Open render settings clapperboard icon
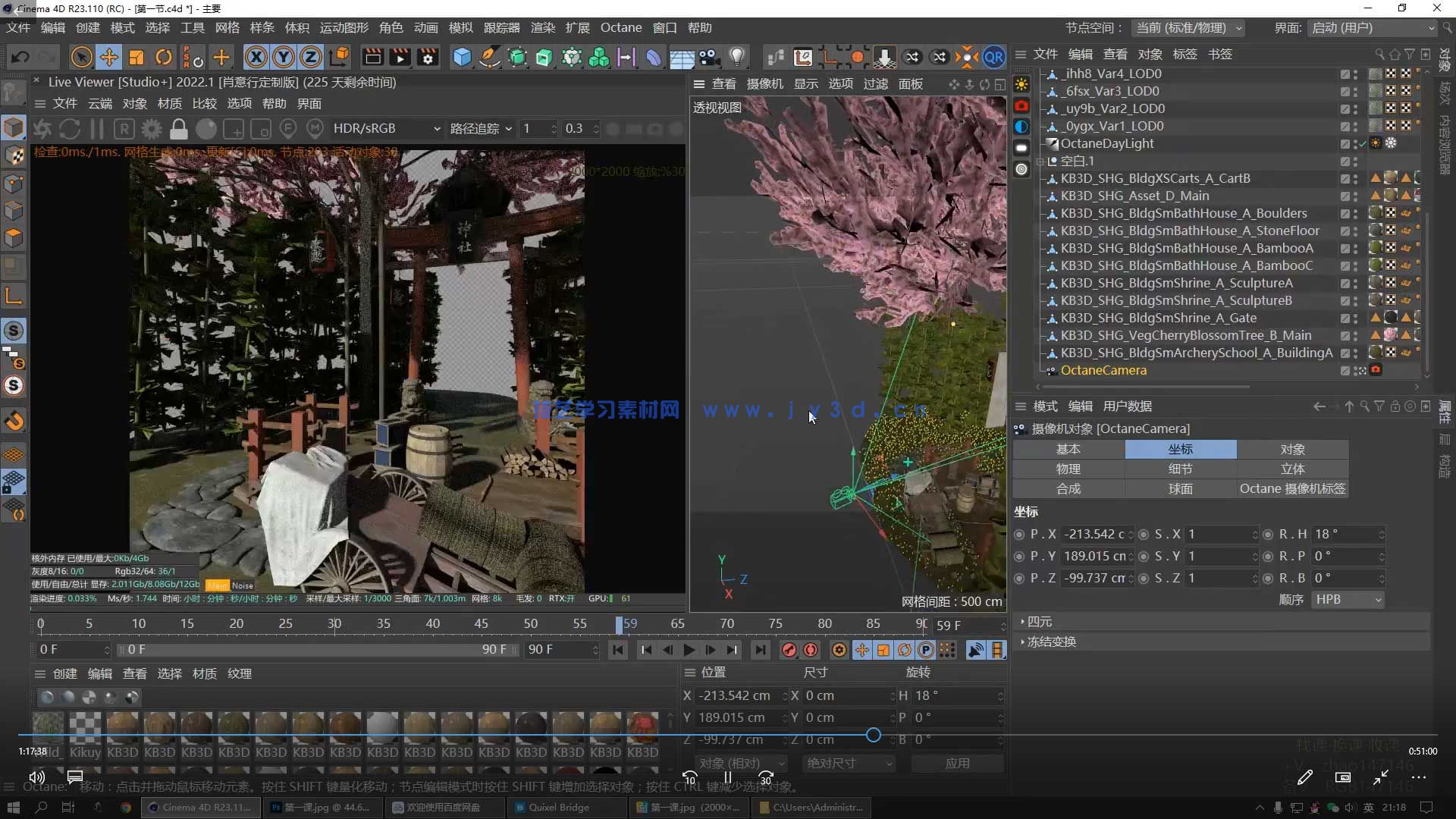This screenshot has width=1456, height=819. click(x=428, y=58)
